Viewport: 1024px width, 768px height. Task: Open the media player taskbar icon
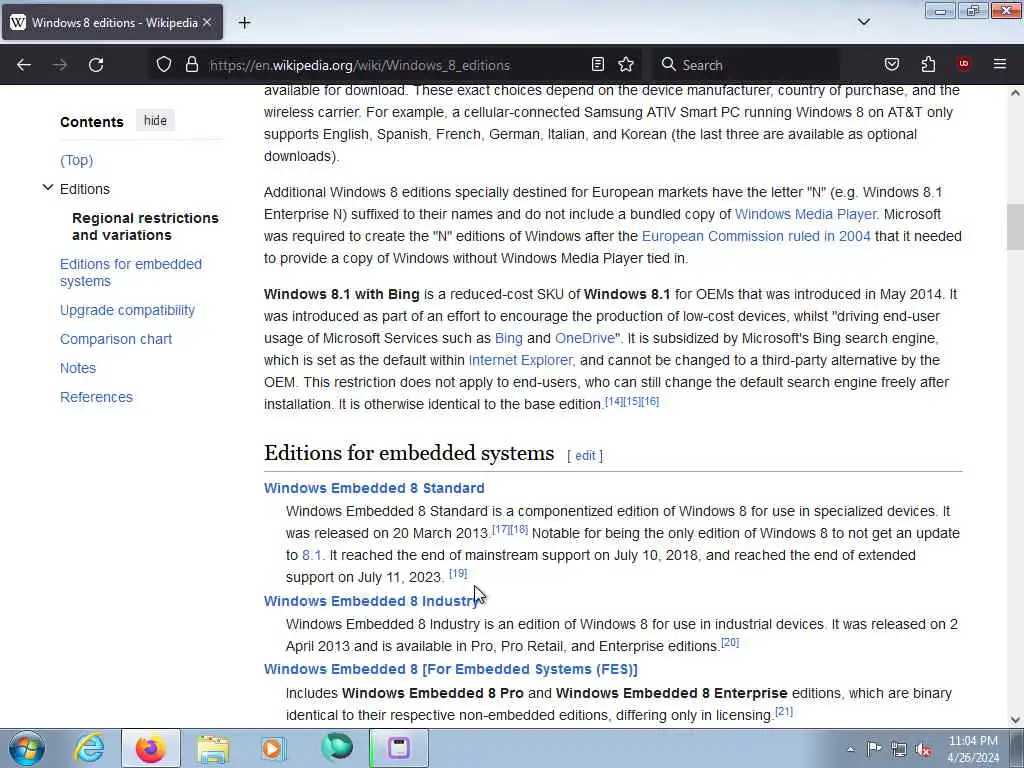tap(273, 748)
